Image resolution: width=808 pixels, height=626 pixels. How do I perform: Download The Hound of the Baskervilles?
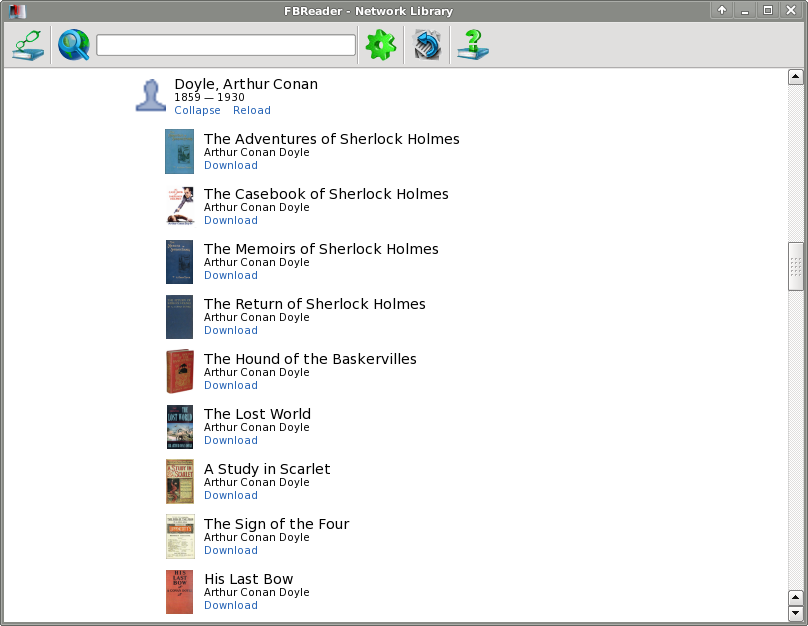pos(231,385)
